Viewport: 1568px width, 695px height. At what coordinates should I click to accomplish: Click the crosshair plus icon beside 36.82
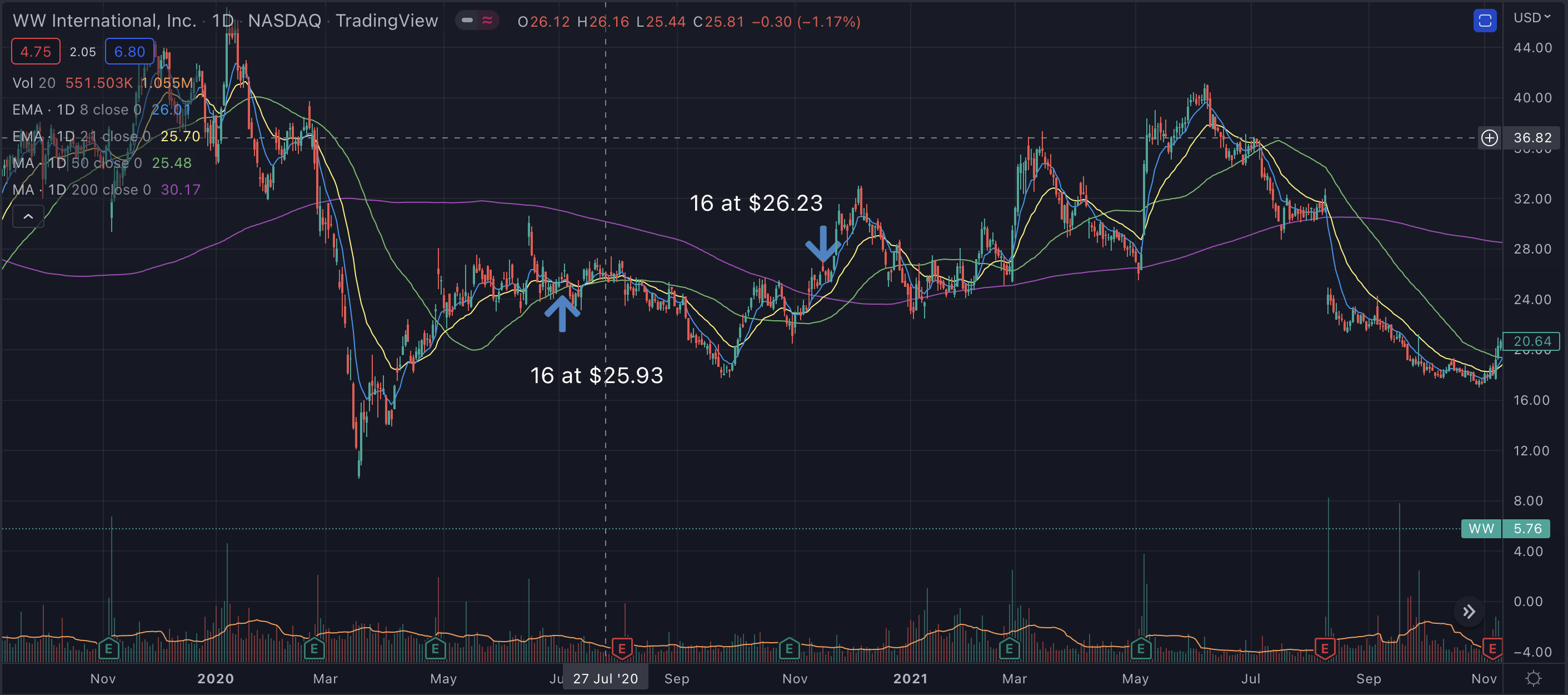1490,138
